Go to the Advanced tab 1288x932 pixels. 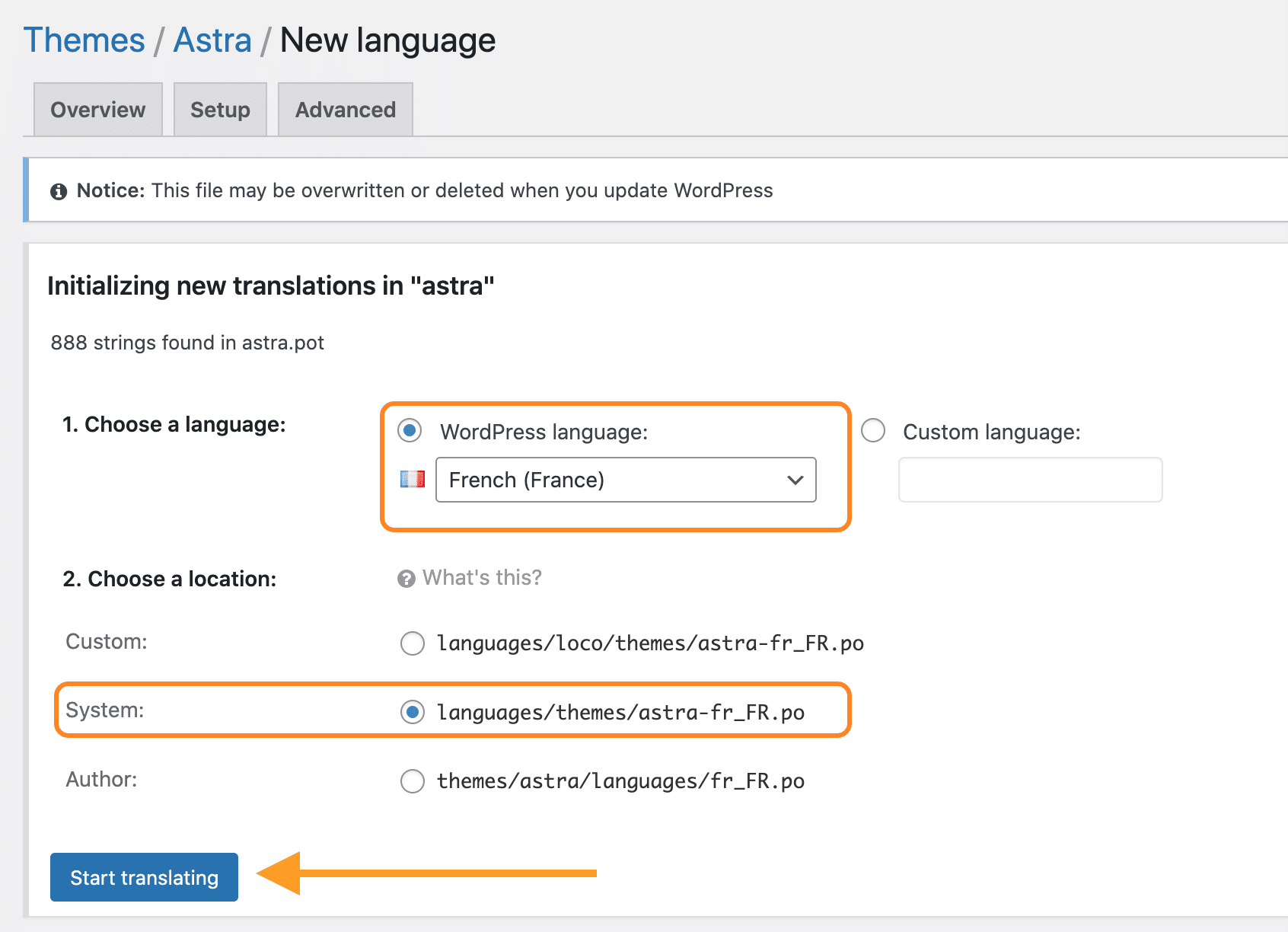click(x=346, y=110)
